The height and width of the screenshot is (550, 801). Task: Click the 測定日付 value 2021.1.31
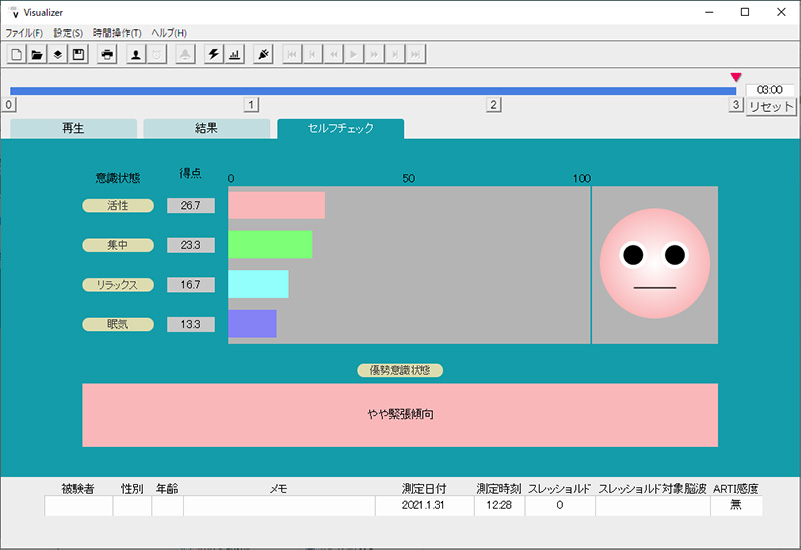pos(425,506)
